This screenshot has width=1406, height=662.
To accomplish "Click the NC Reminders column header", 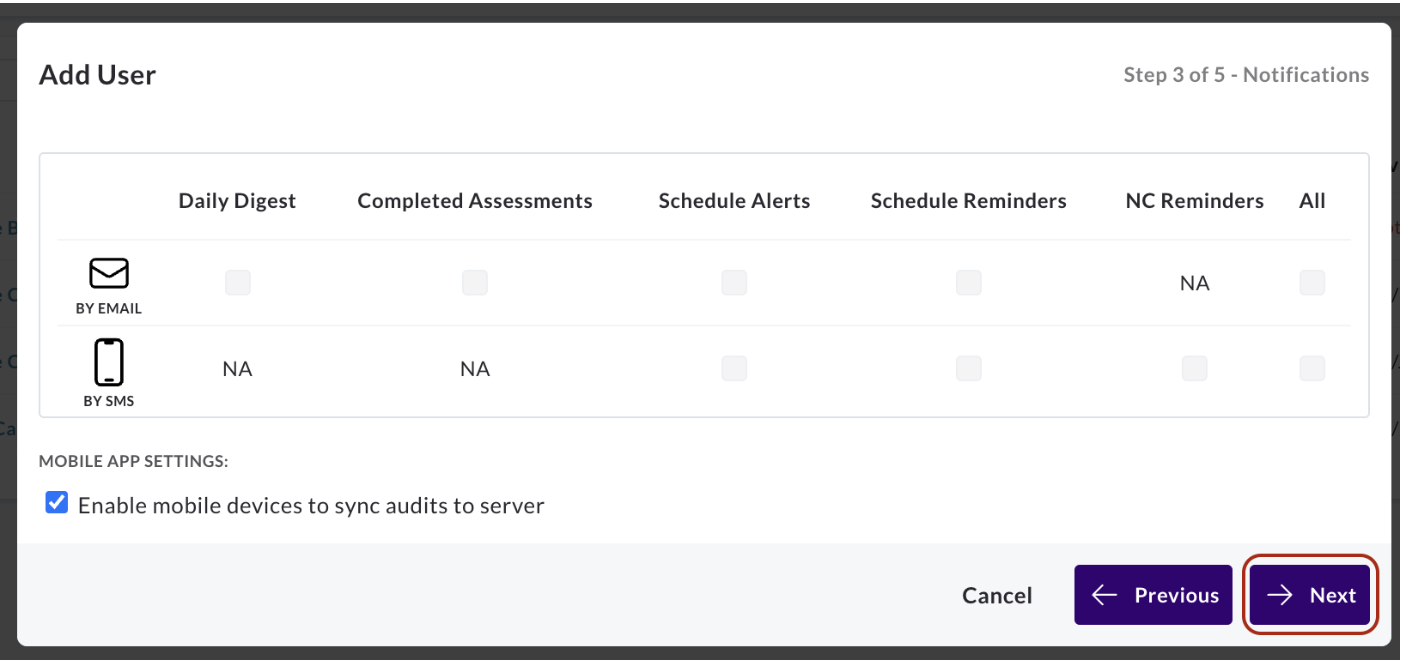I will click(x=1194, y=201).
